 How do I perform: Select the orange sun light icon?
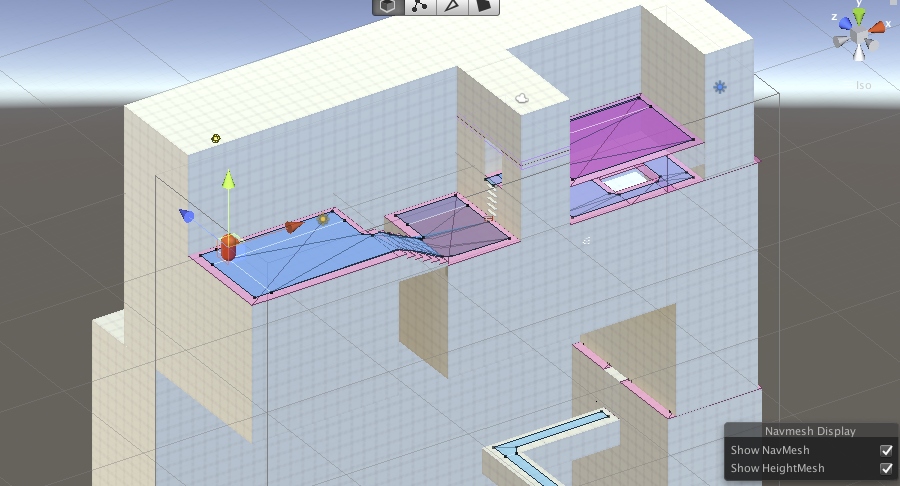point(323,219)
